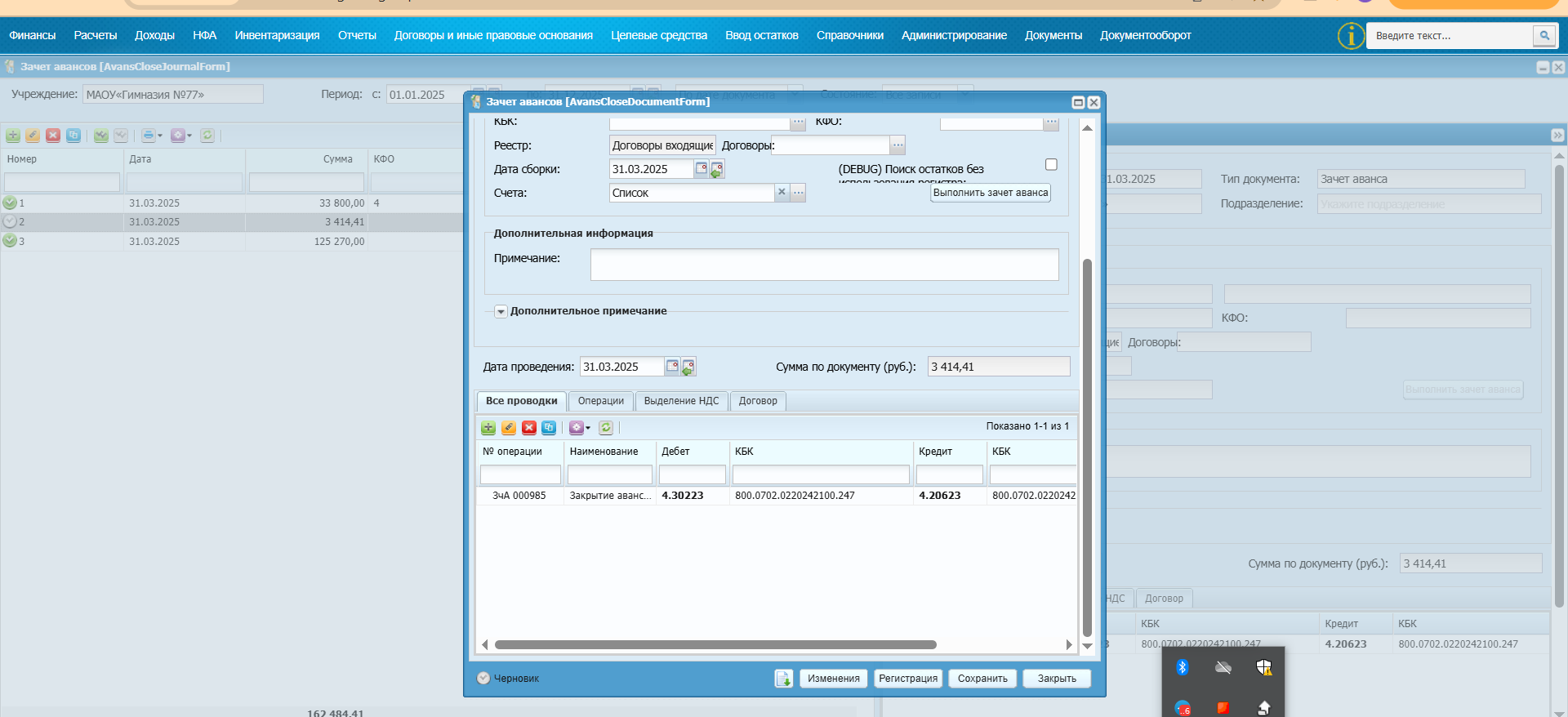The height and width of the screenshot is (717, 1568).
Task: Click the postings grid horizontal scrollbar
Action: (715, 645)
